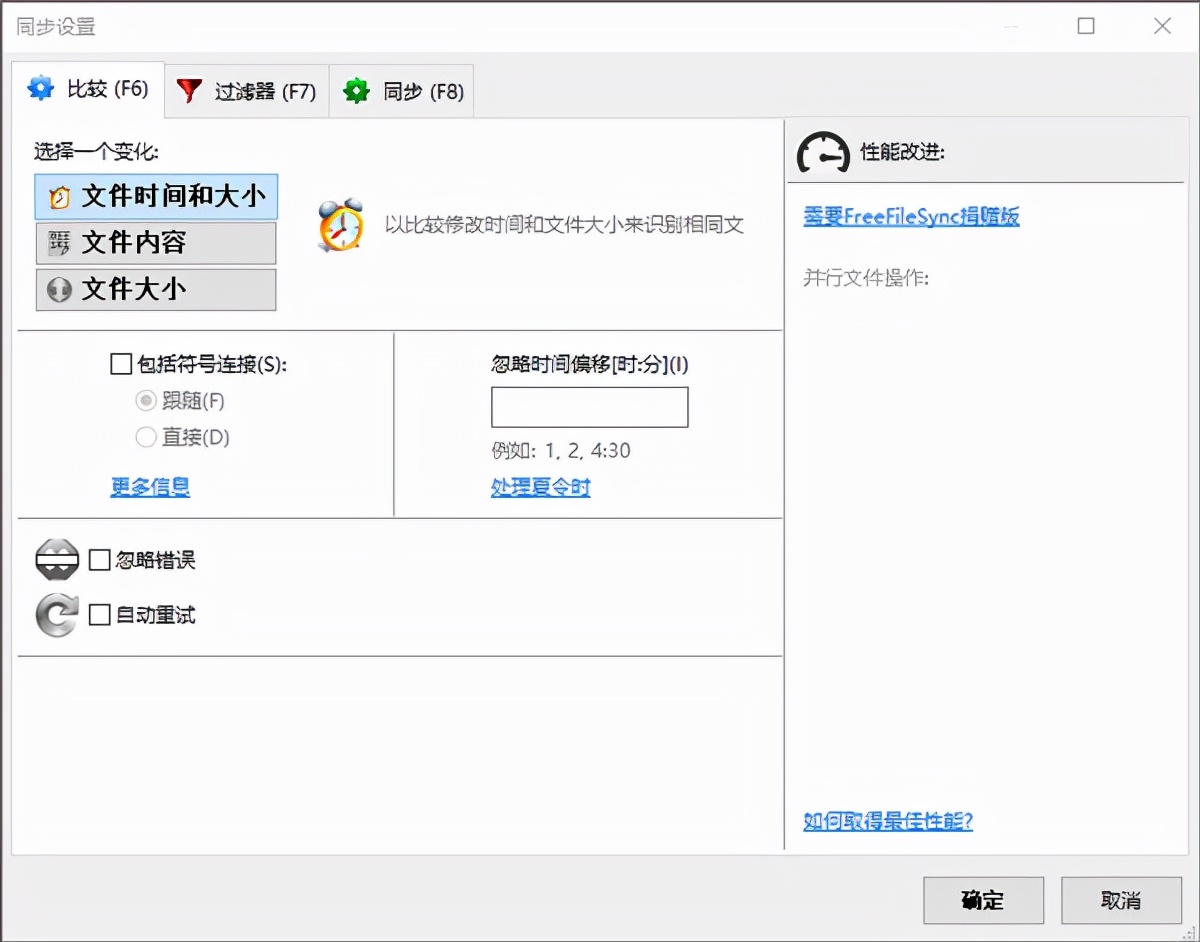Maximize the 同步设置 window
The image size is (1200, 942).
coord(1086,27)
